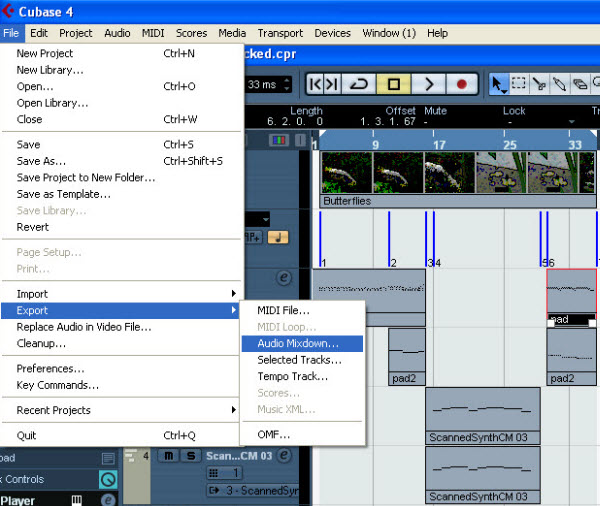
Task: Select Replace Audio in Video File...
Action: coord(120,327)
